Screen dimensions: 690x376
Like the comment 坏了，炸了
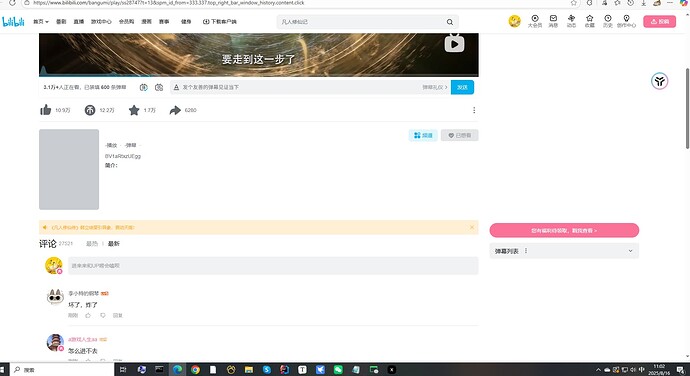[88, 315]
